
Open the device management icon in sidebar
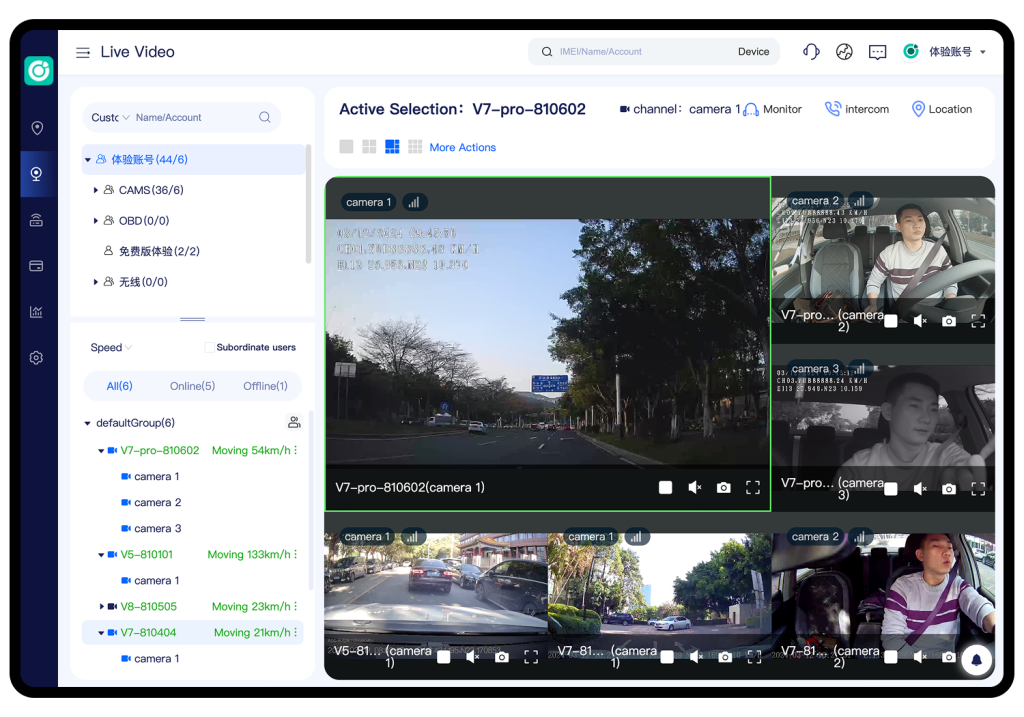coord(37,221)
